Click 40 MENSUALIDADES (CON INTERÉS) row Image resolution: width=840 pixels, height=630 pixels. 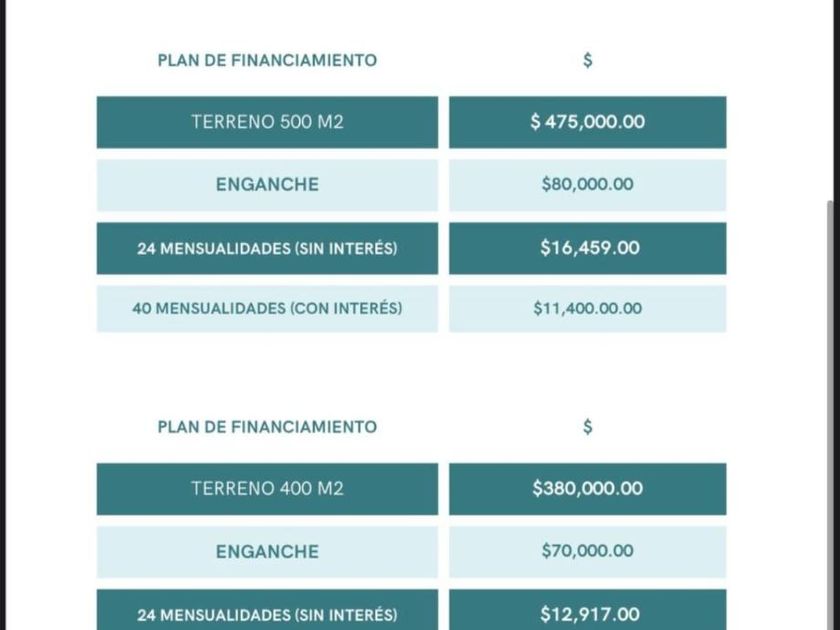[267, 309]
